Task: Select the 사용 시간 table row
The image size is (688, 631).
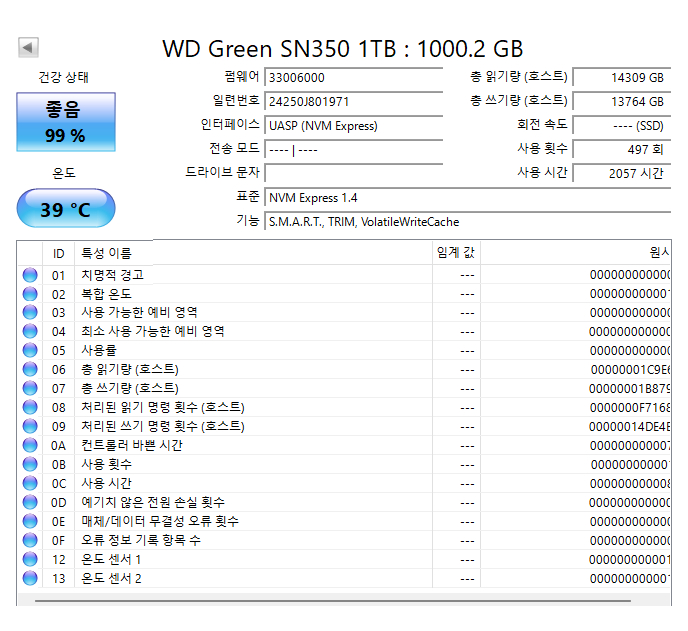Action: pos(344,484)
